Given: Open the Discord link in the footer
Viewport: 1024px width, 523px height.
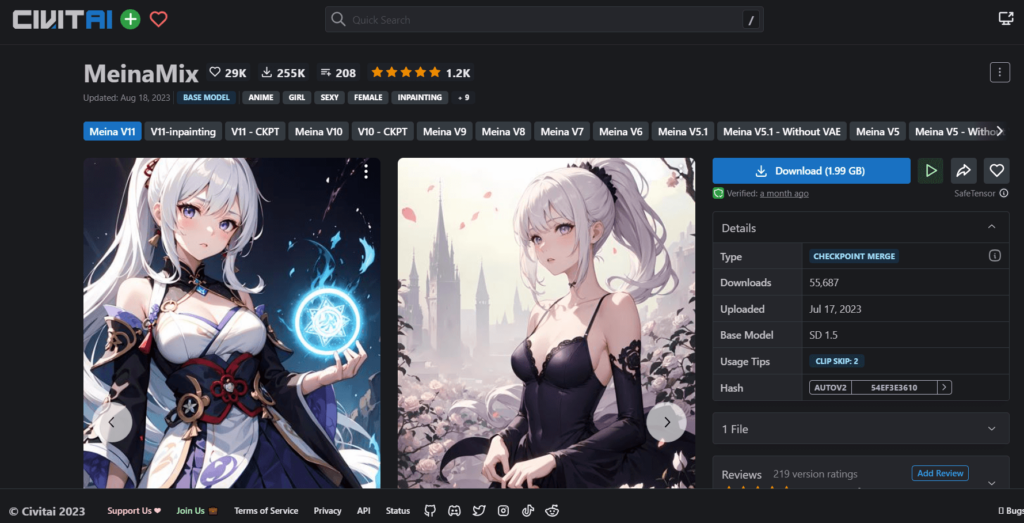Looking at the screenshot, I should pyautogui.click(x=455, y=511).
